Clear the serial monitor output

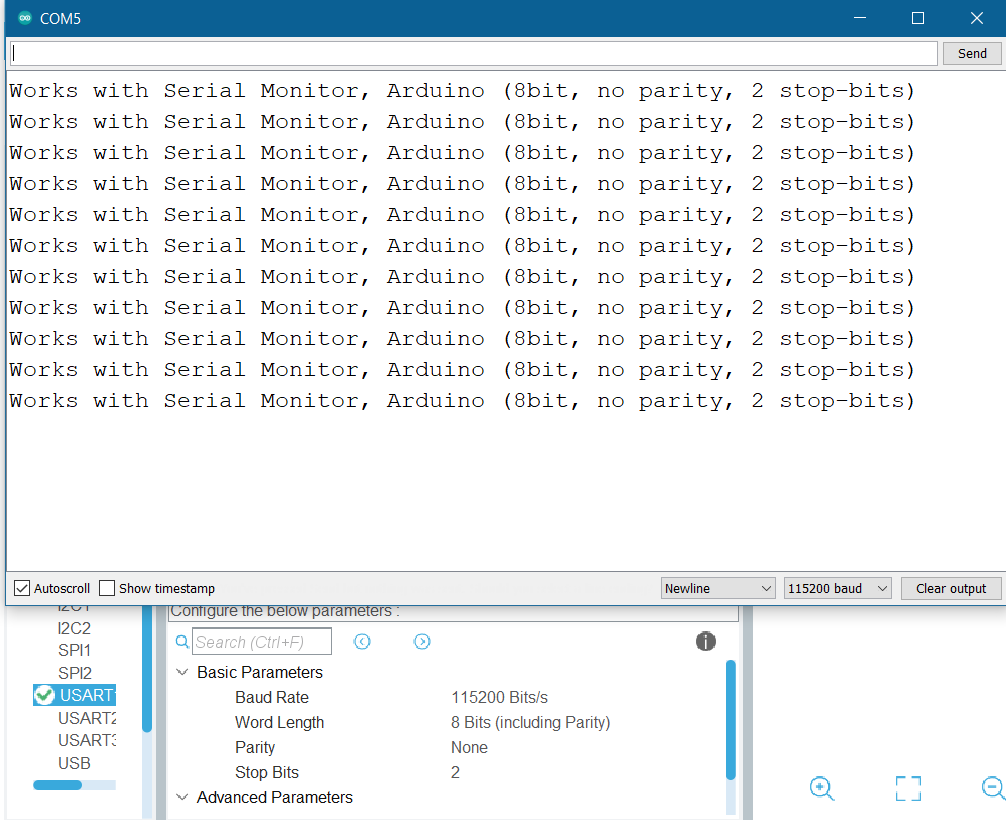[x=951, y=588]
